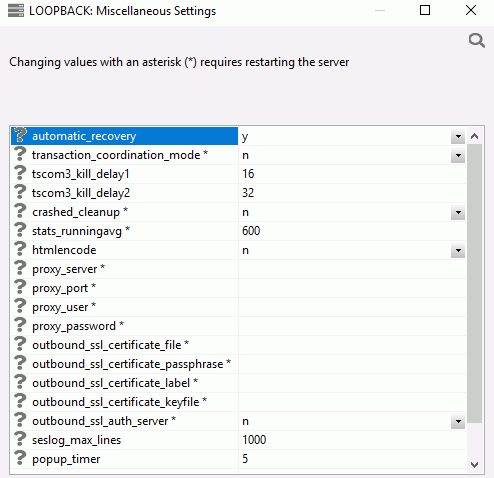
Task: Click the scrollbar up arrow
Action: (x=475, y=136)
